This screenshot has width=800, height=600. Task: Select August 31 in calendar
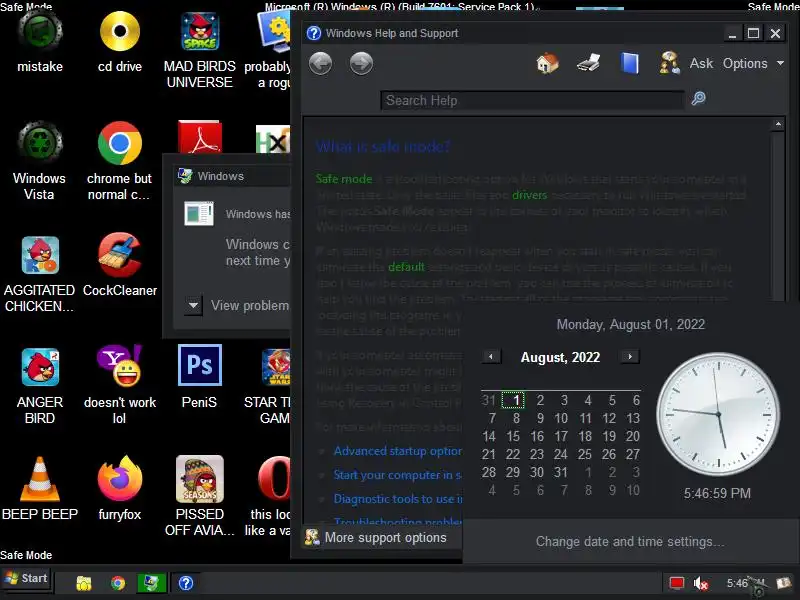561,472
